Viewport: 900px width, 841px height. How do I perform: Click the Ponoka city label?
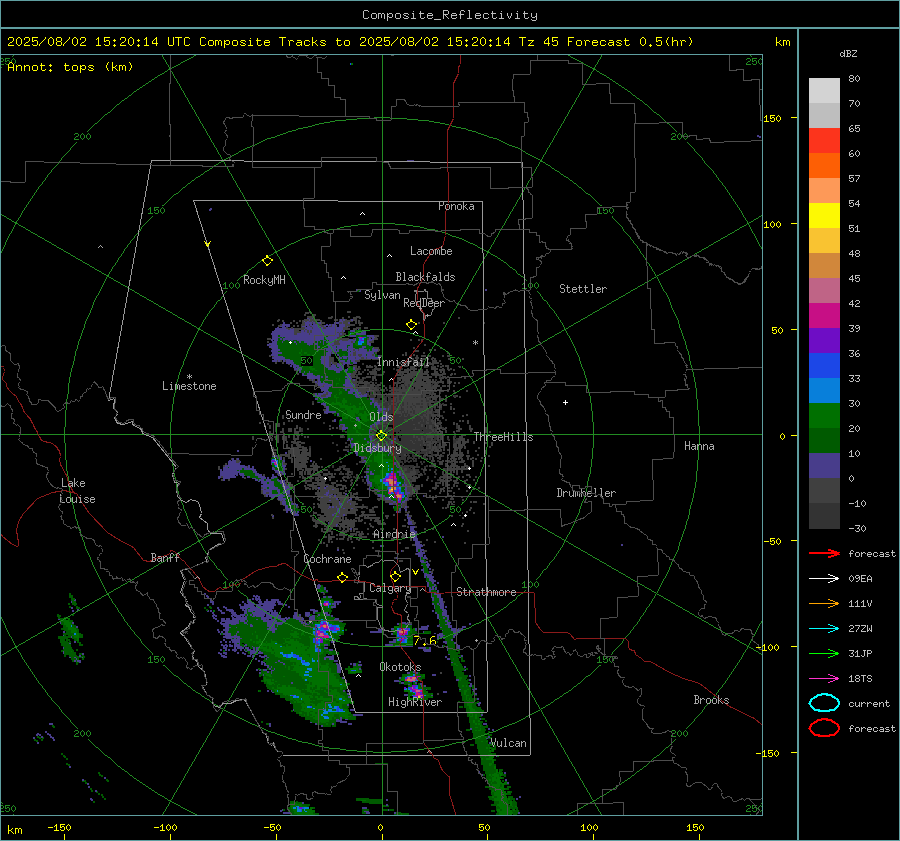coord(456,206)
